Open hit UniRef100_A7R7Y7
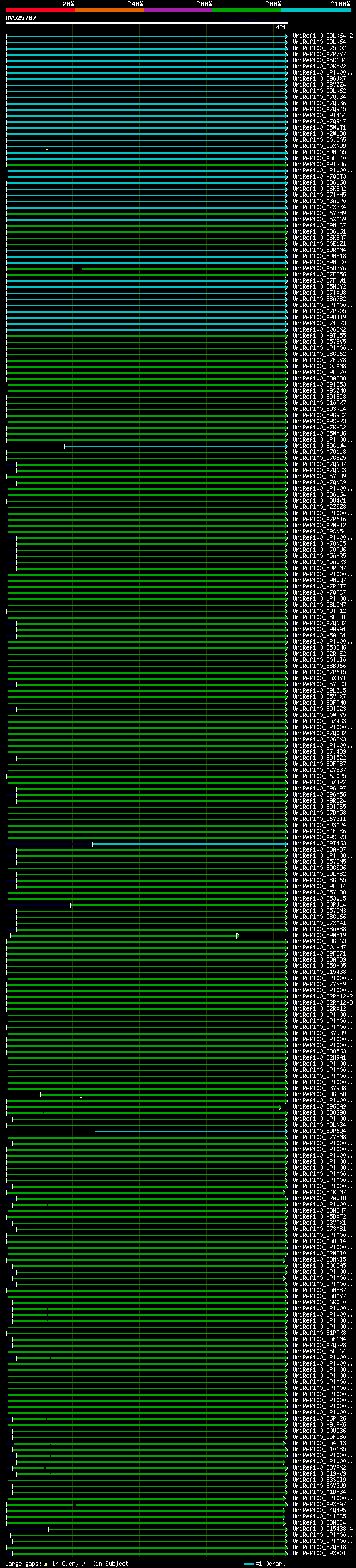Screen dimensions: 356x1568 319,54
